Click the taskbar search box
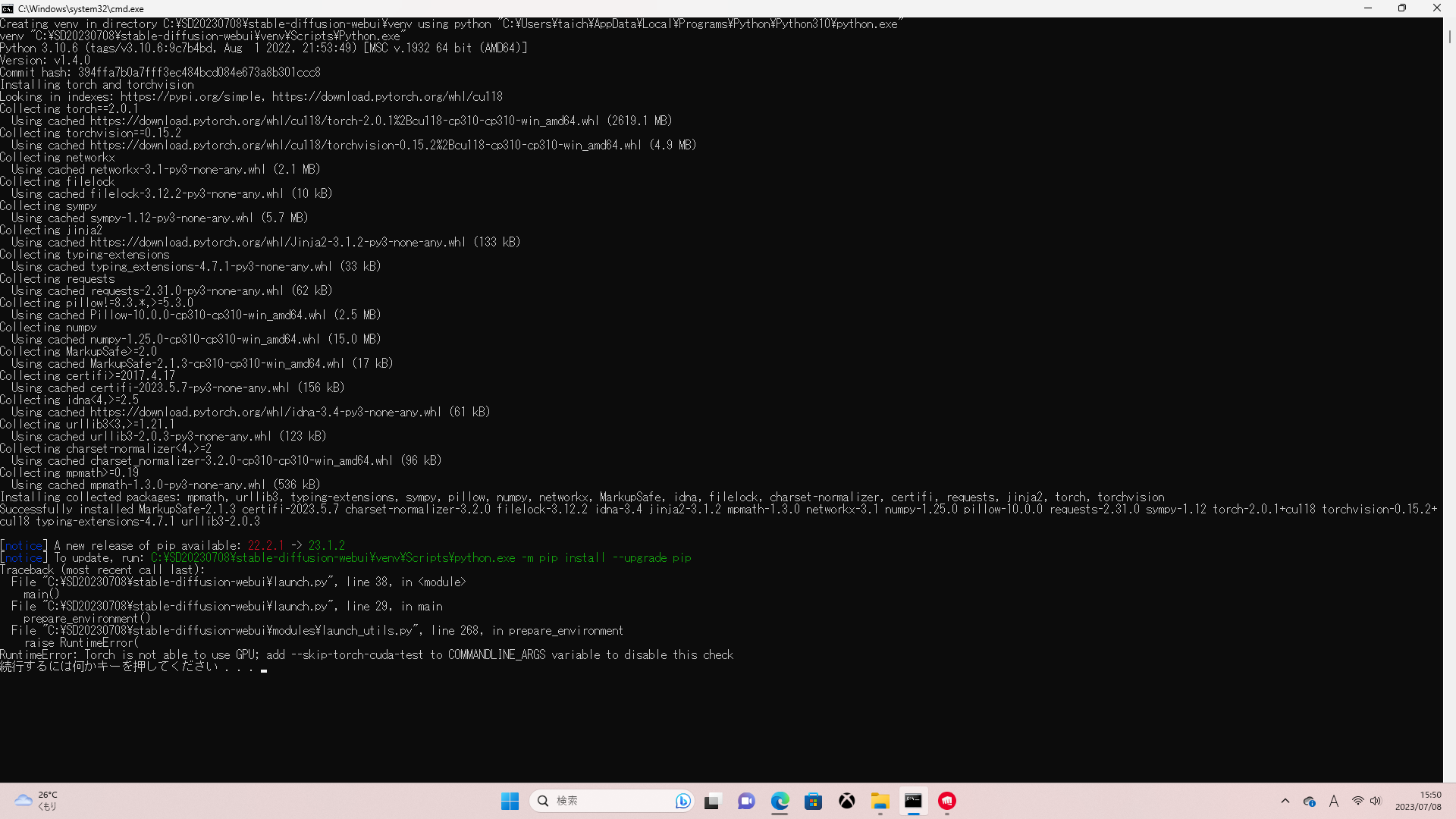Image resolution: width=1456 pixels, height=819 pixels. pyautogui.click(x=611, y=801)
